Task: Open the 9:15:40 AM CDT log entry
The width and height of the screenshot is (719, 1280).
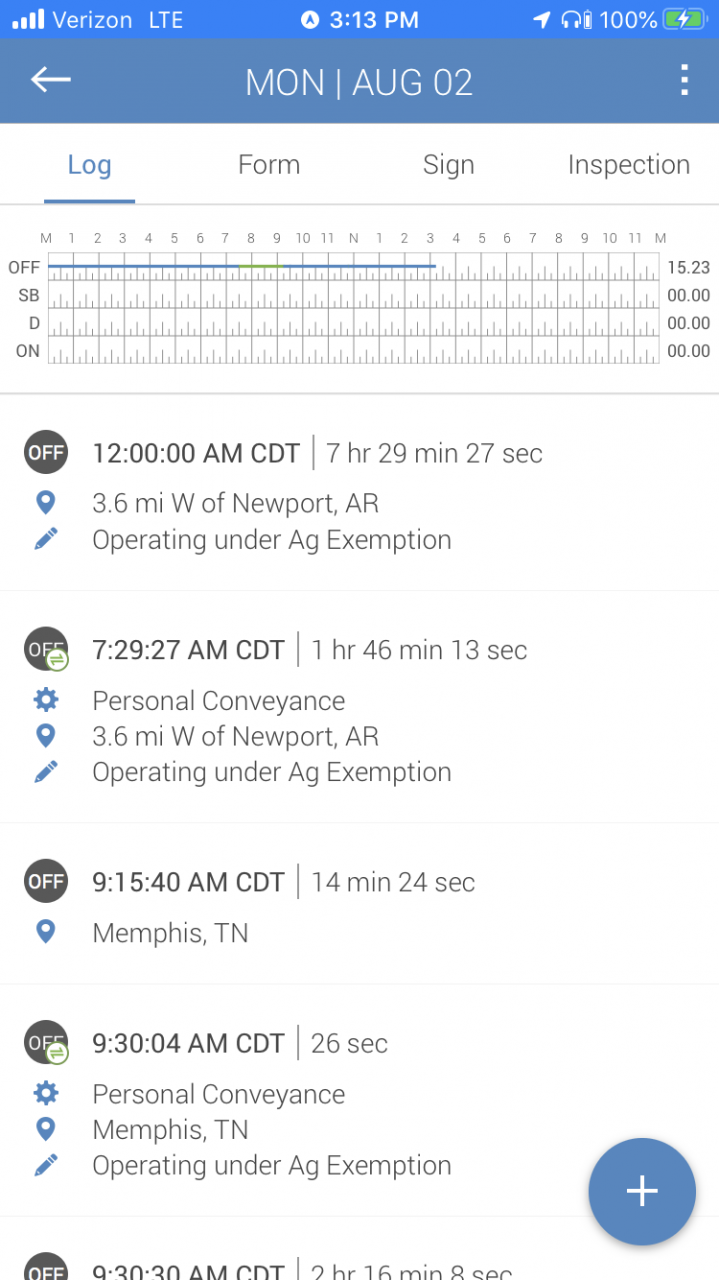Action: pyautogui.click(x=359, y=904)
